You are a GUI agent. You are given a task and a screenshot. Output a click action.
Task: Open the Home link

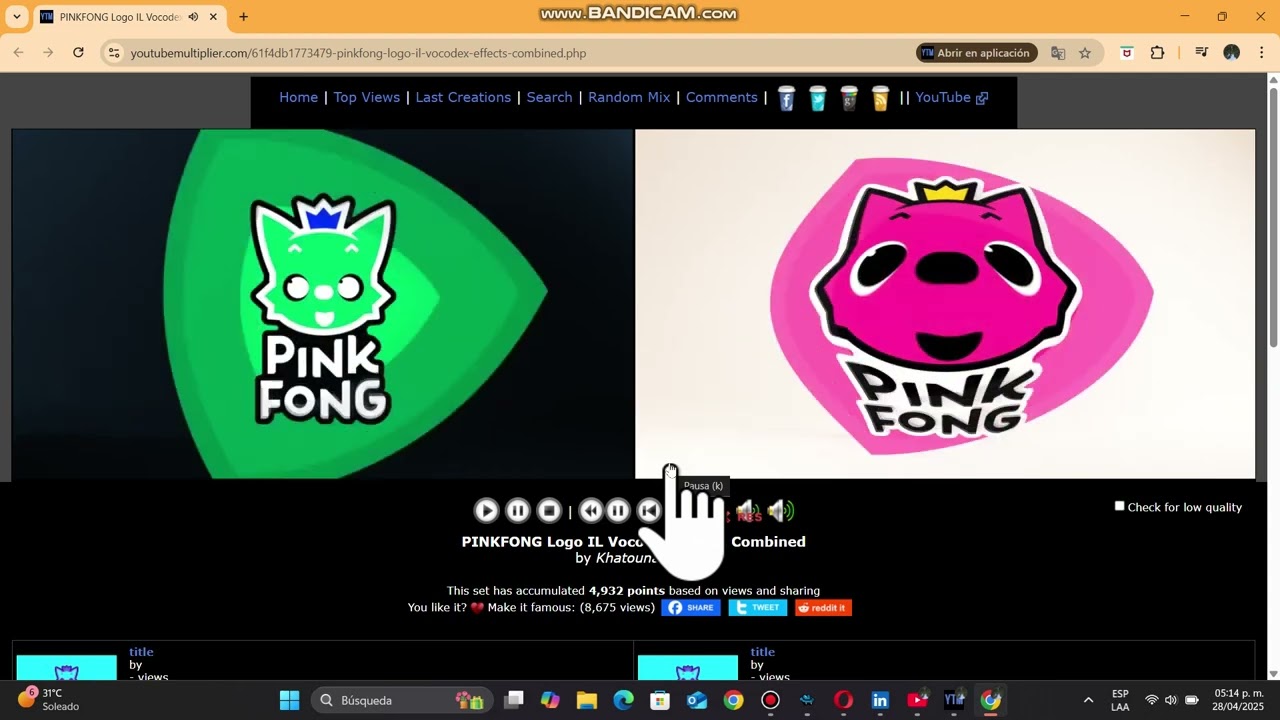point(298,97)
